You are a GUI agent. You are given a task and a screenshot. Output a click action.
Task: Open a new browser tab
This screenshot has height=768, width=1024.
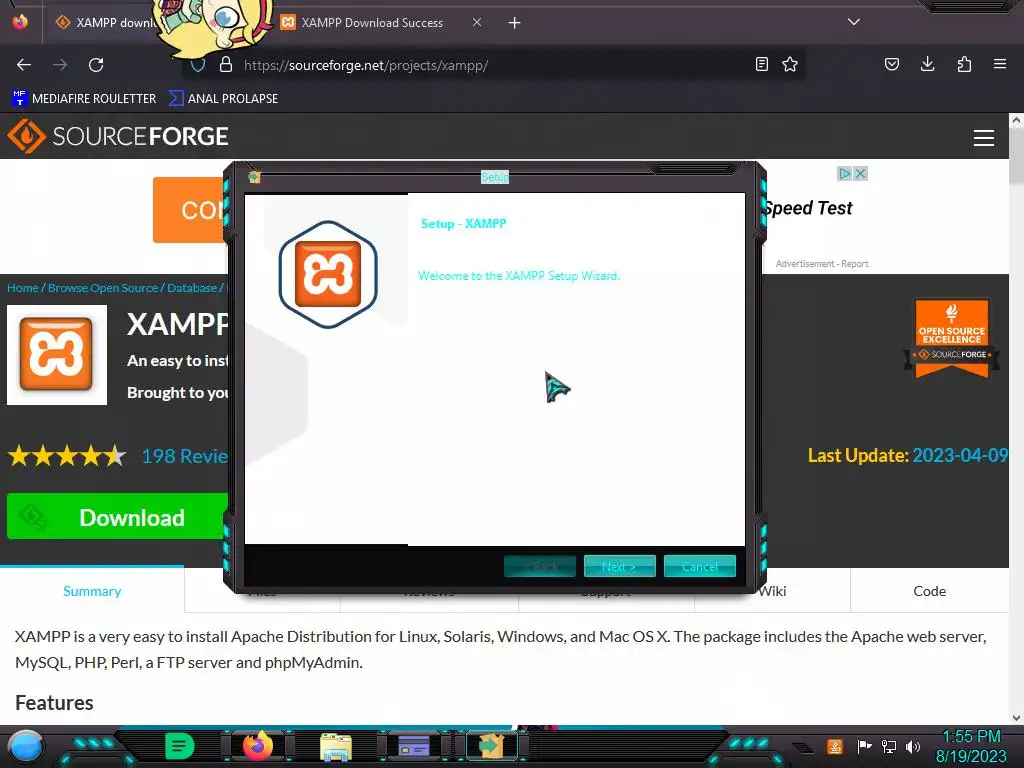(515, 23)
